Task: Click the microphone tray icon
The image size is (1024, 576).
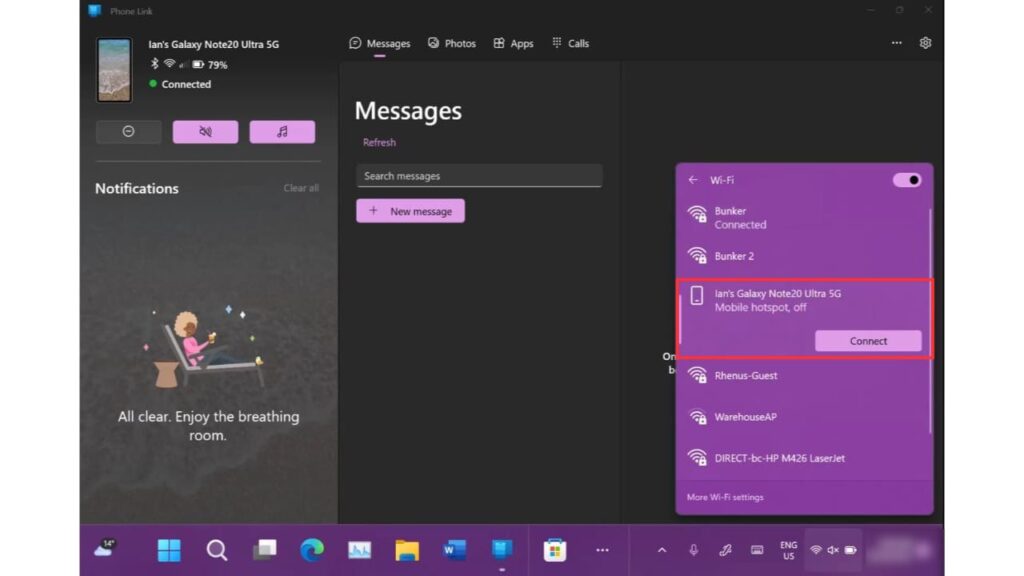Action: [x=694, y=550]
